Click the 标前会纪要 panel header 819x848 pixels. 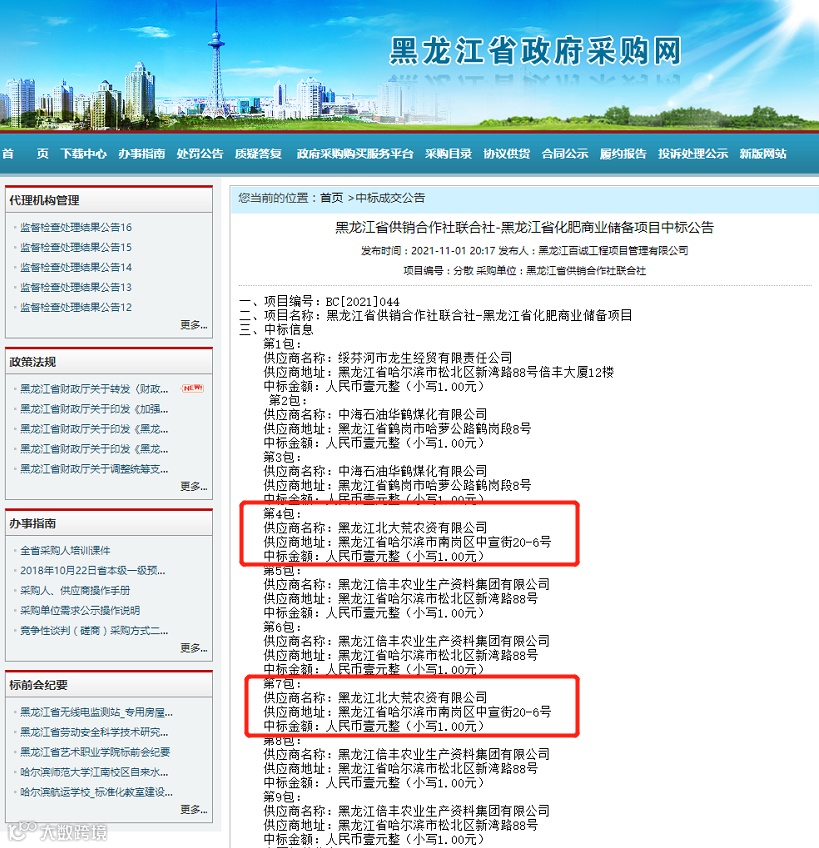click(109, 685)
